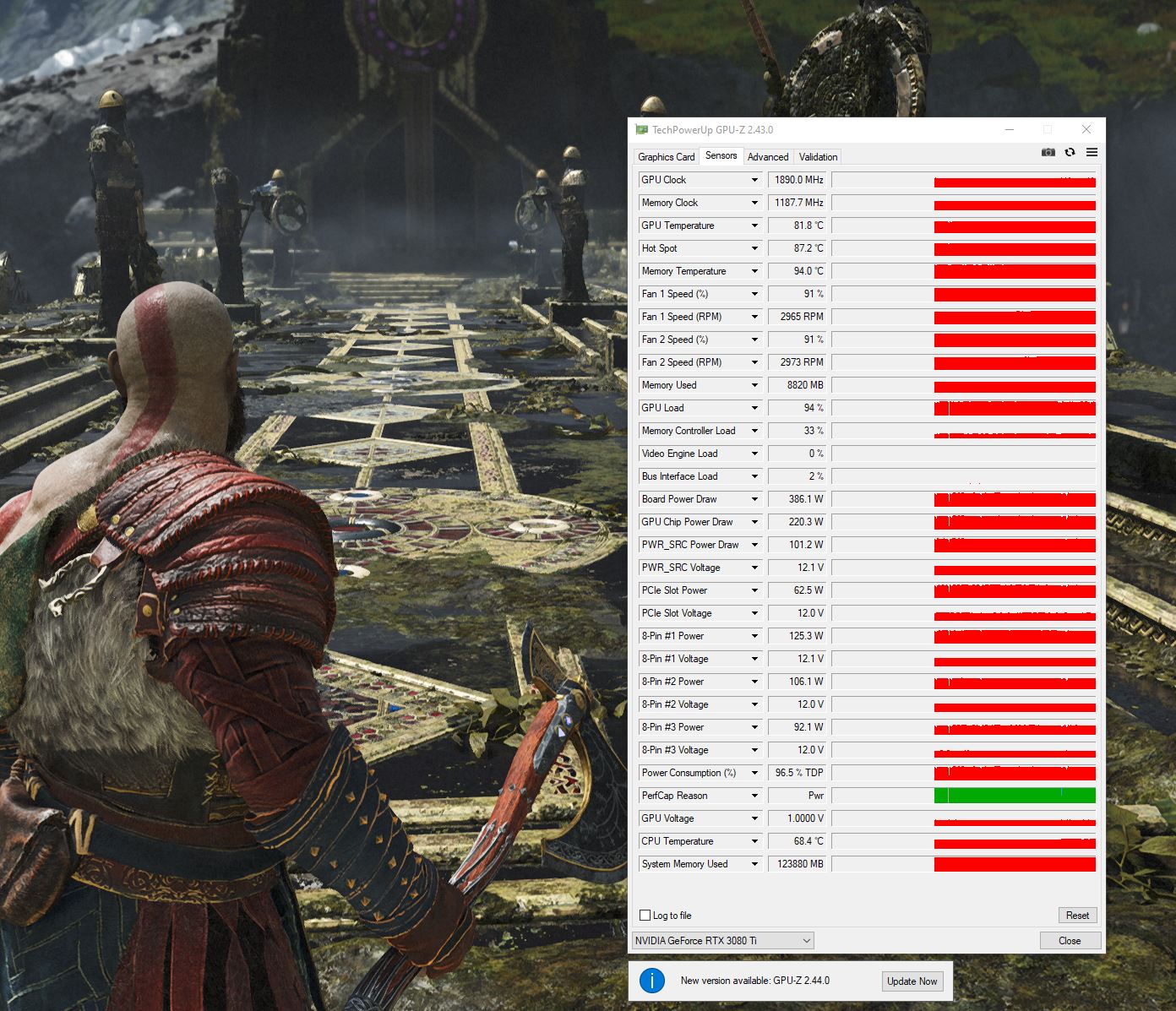Click the 33 % Memory Controller Load value
Viewport: 1176px width, 1011px height.
click(x=797, y=431)
